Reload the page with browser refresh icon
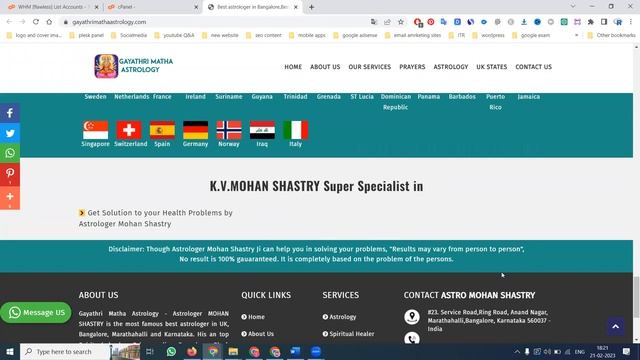 pyautogui.click(x=36, y=22)
